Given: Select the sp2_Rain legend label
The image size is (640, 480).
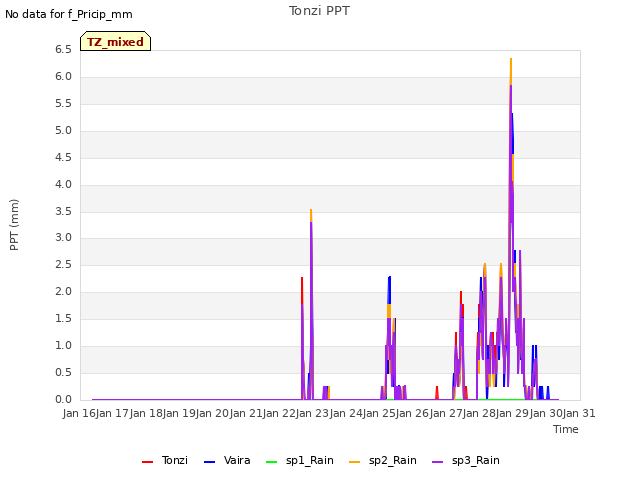Looking at the screenshot, I should (393, 460).
